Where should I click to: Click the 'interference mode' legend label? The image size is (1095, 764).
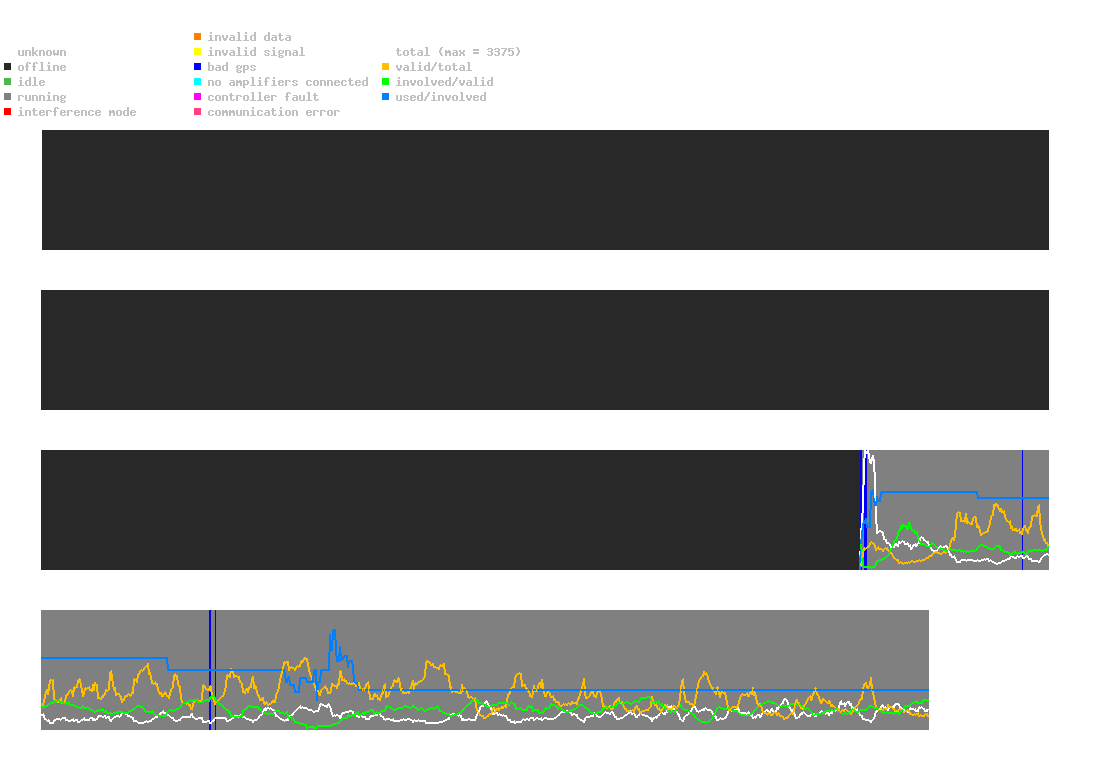click(x=77, y=112)
